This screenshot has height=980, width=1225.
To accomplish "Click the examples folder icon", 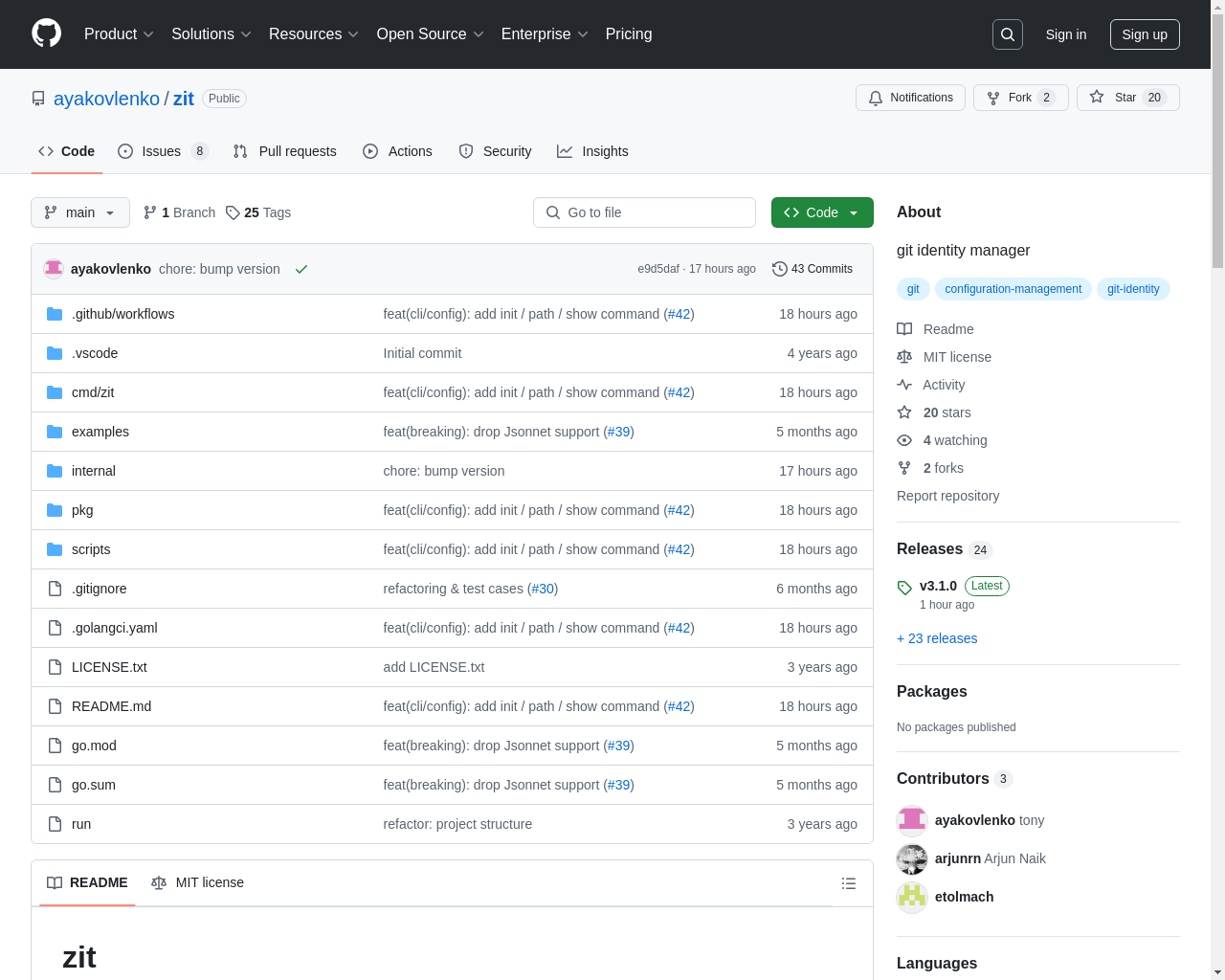I will (x=55, y=432).
